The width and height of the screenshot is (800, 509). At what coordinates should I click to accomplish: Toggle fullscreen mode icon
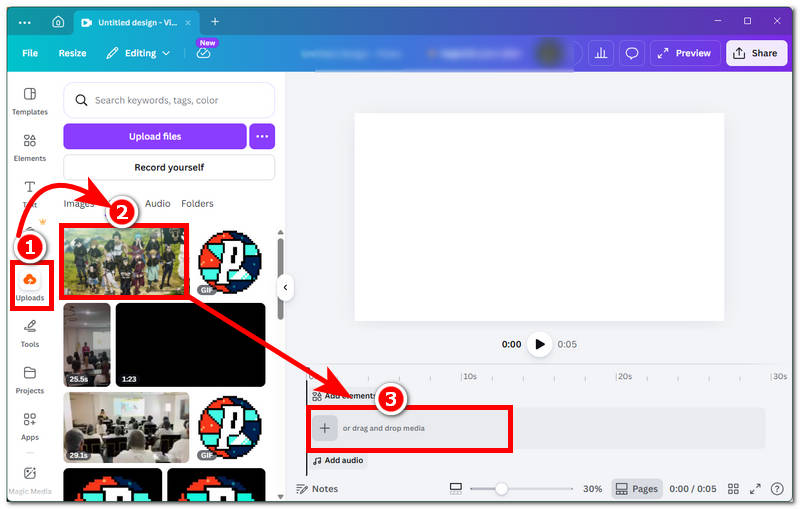click(x=755, y=489)
